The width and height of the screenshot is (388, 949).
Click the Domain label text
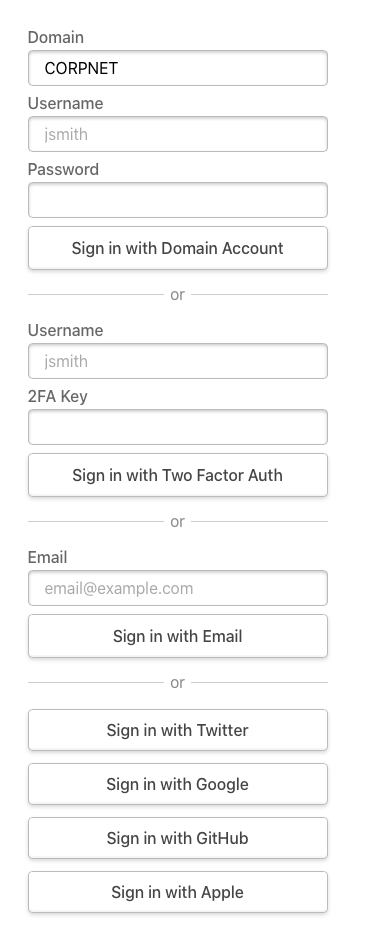coord(56,38)
